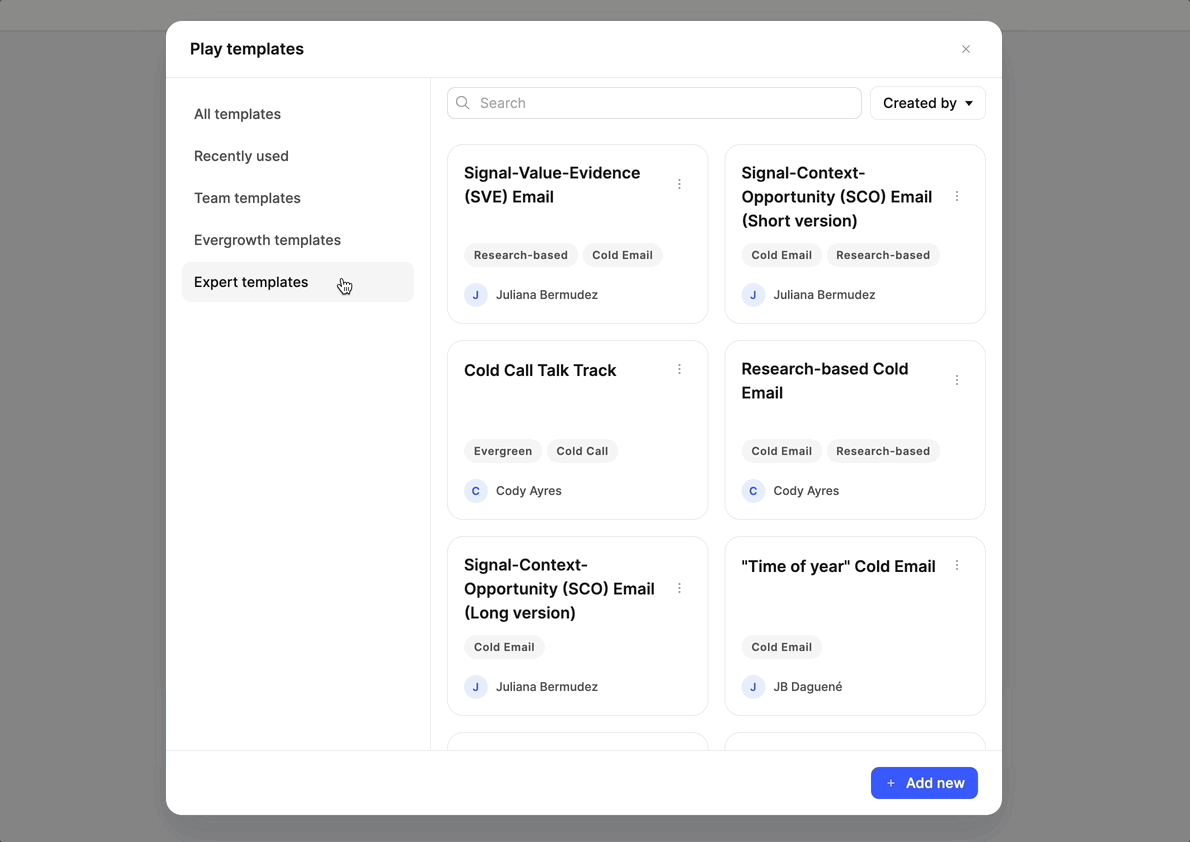Show All templates category
Viewport: 1190px width, 842px height.
237,114
